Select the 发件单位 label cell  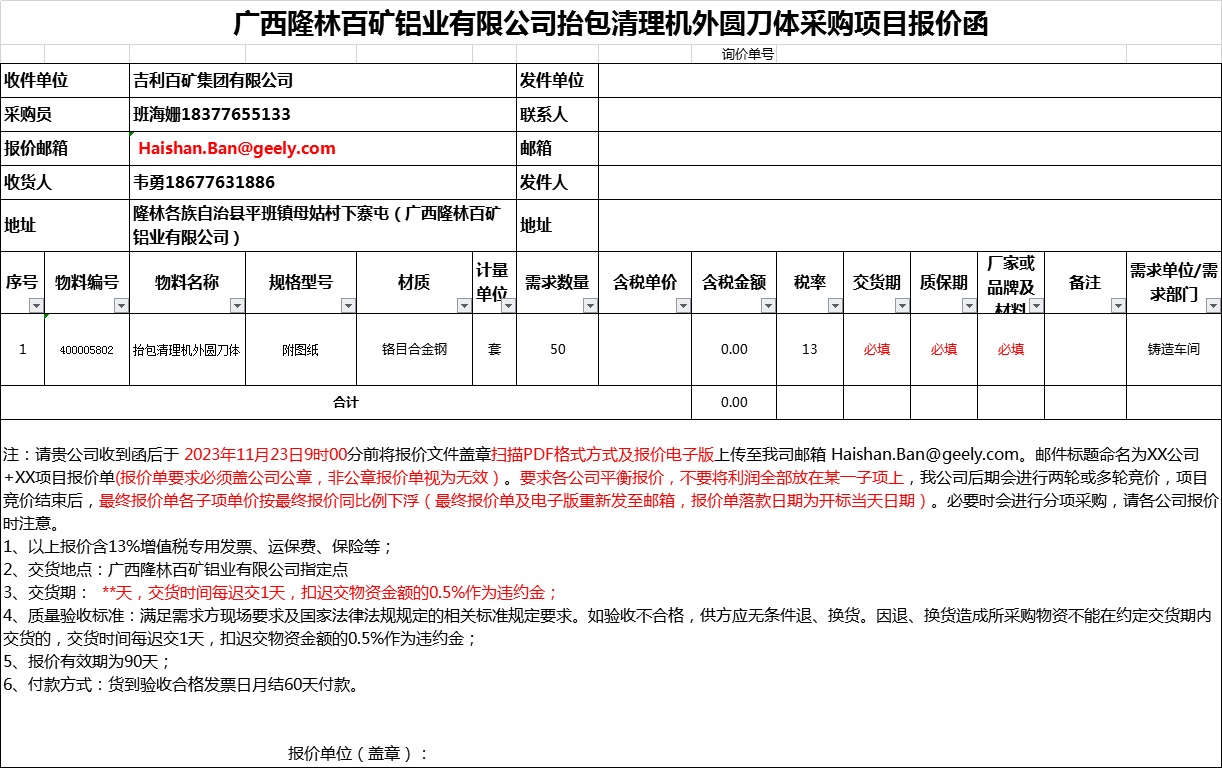[557, 80]
